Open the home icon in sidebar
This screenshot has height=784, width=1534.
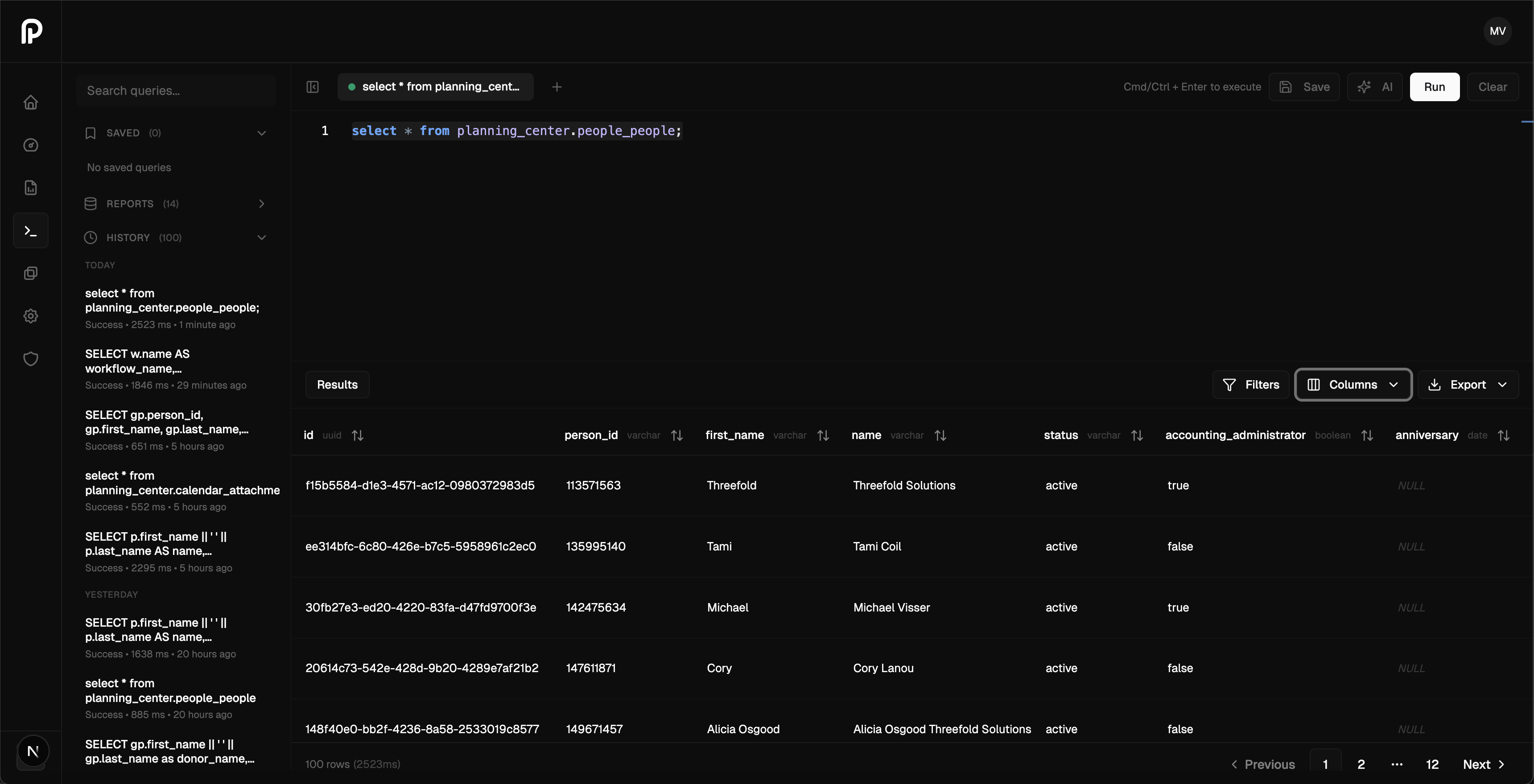coord(30,103)
